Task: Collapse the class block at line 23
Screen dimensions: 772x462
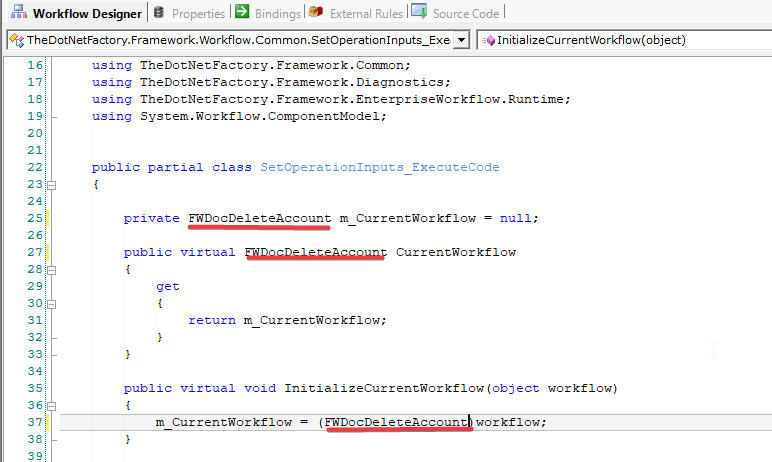Action: tap(52, 185)
